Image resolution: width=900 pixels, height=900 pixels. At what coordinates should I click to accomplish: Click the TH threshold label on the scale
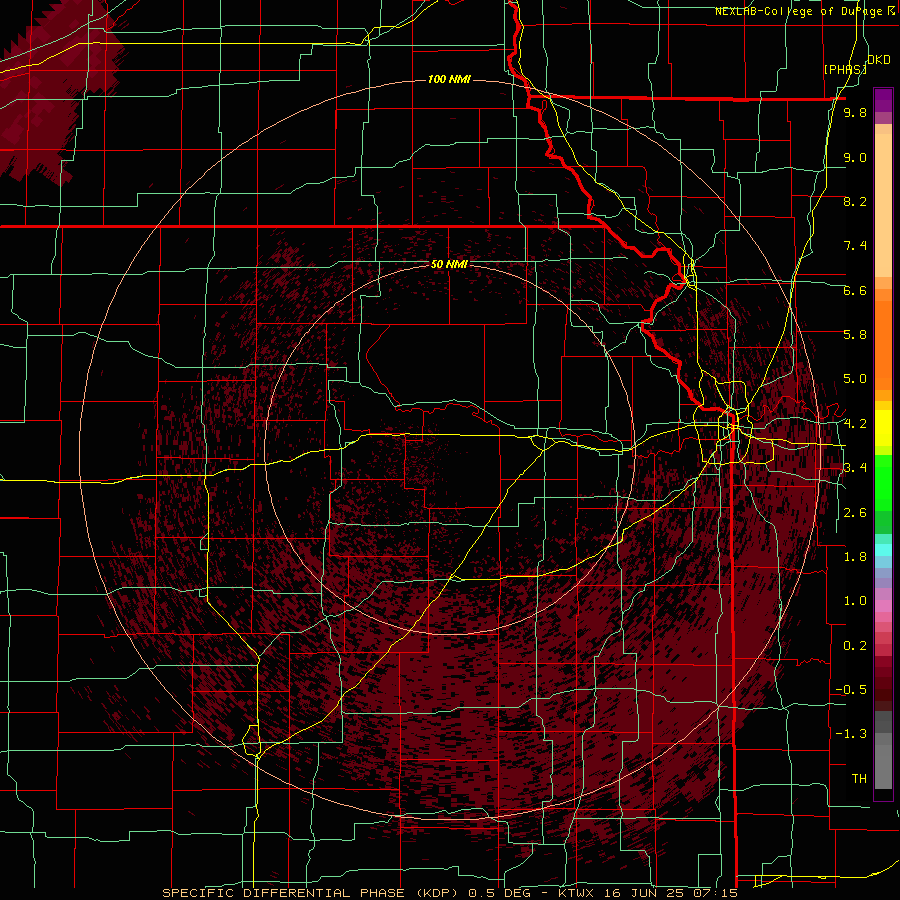[859, 779]
